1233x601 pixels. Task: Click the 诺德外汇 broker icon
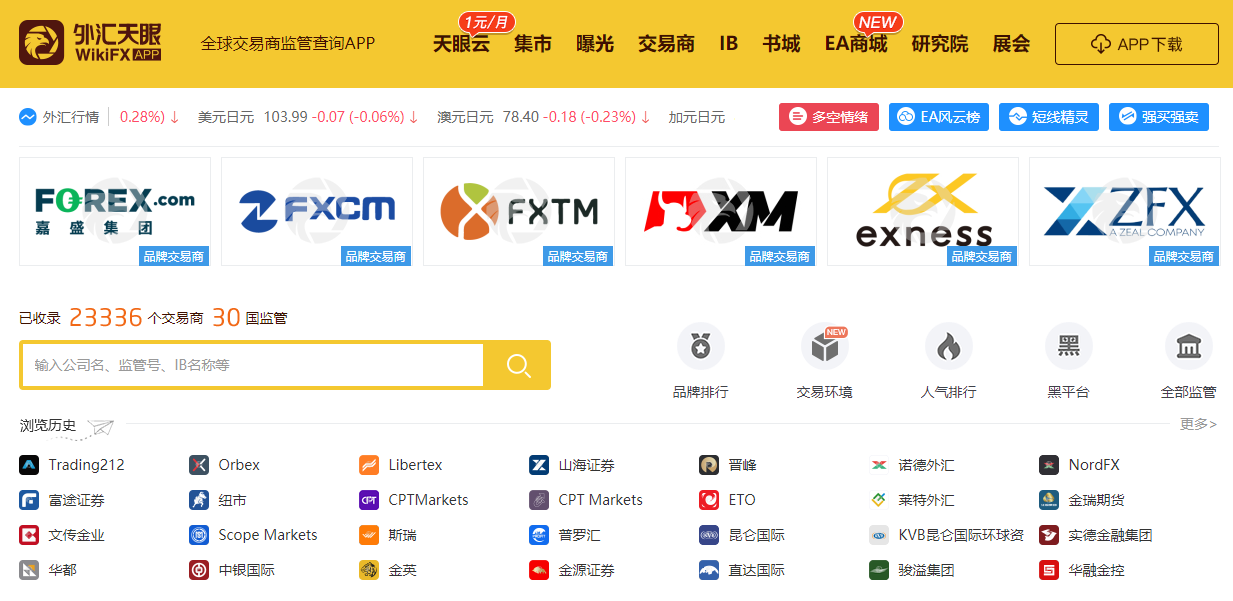tap(879, 465)
